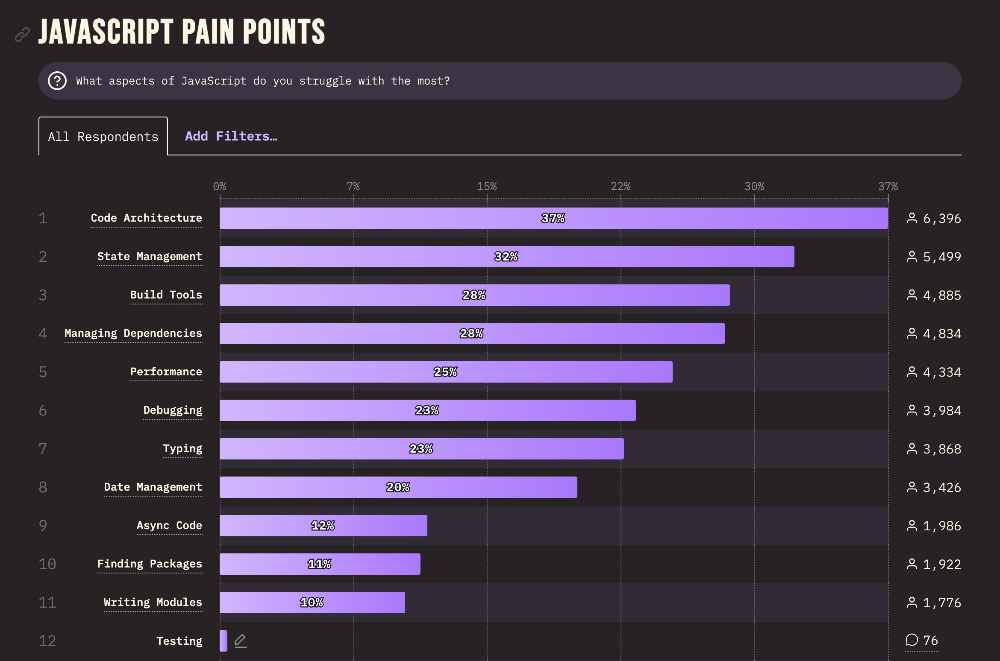
Task: Click the question mark help icon
Action: tap(58, 81)
